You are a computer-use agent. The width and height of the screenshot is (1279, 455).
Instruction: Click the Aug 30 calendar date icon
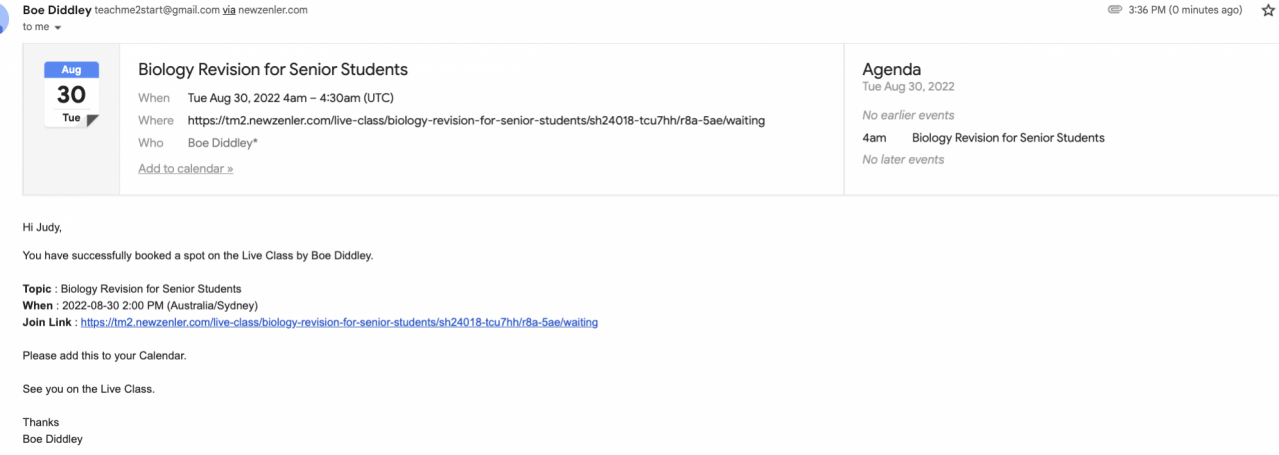tap(71, 95)
